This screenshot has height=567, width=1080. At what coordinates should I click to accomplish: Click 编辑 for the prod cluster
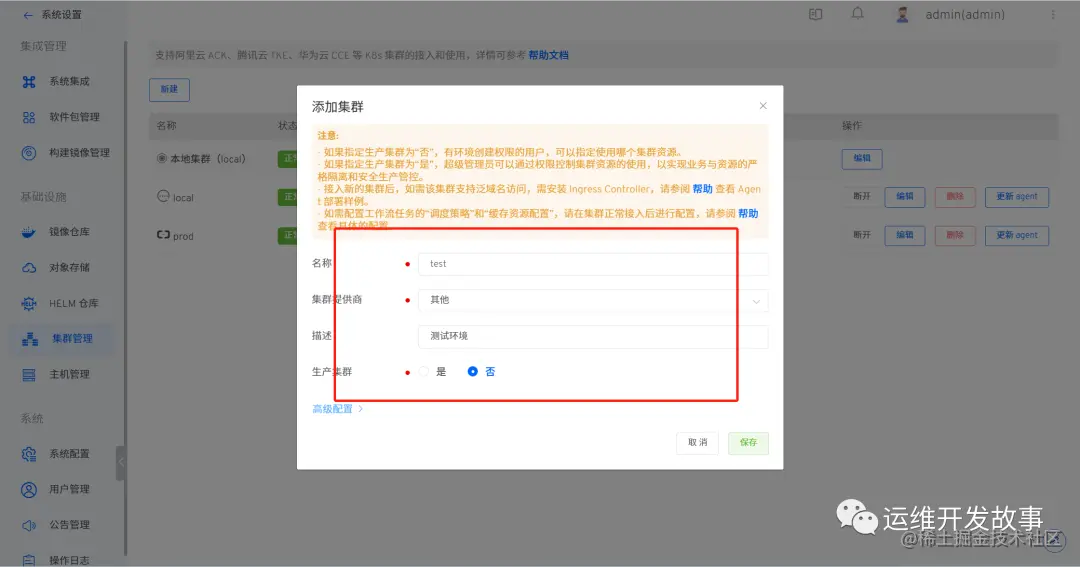tap(904, 236)
